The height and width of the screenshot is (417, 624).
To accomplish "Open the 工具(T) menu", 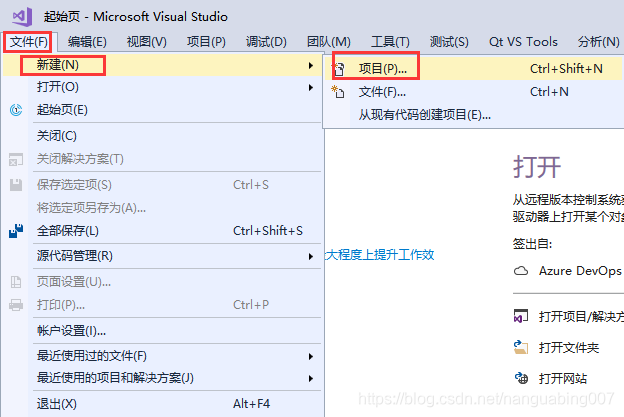I will click(x=390, y=42).
